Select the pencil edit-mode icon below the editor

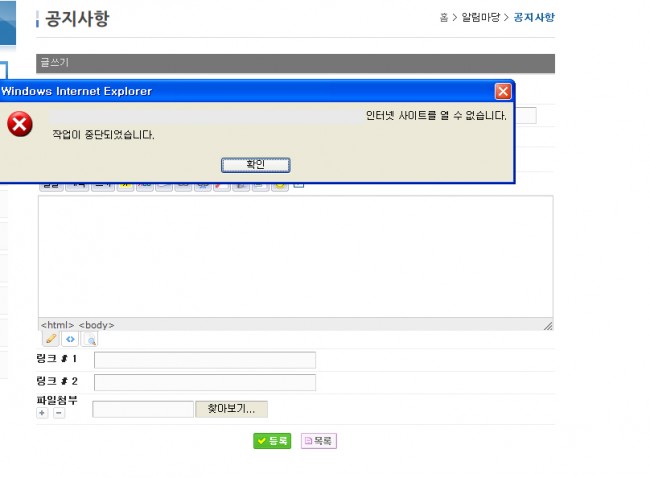(51, 339)
